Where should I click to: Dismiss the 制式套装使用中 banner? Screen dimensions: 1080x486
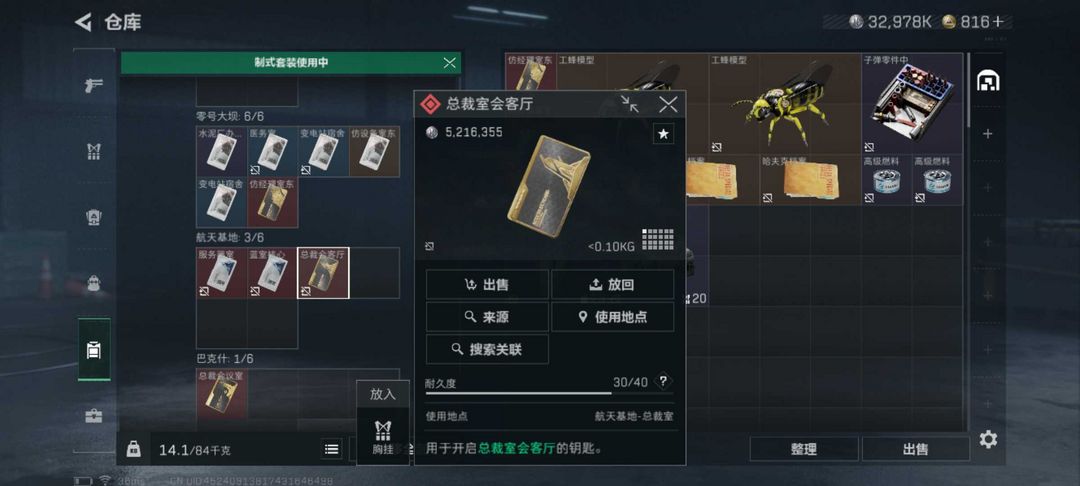450,63
